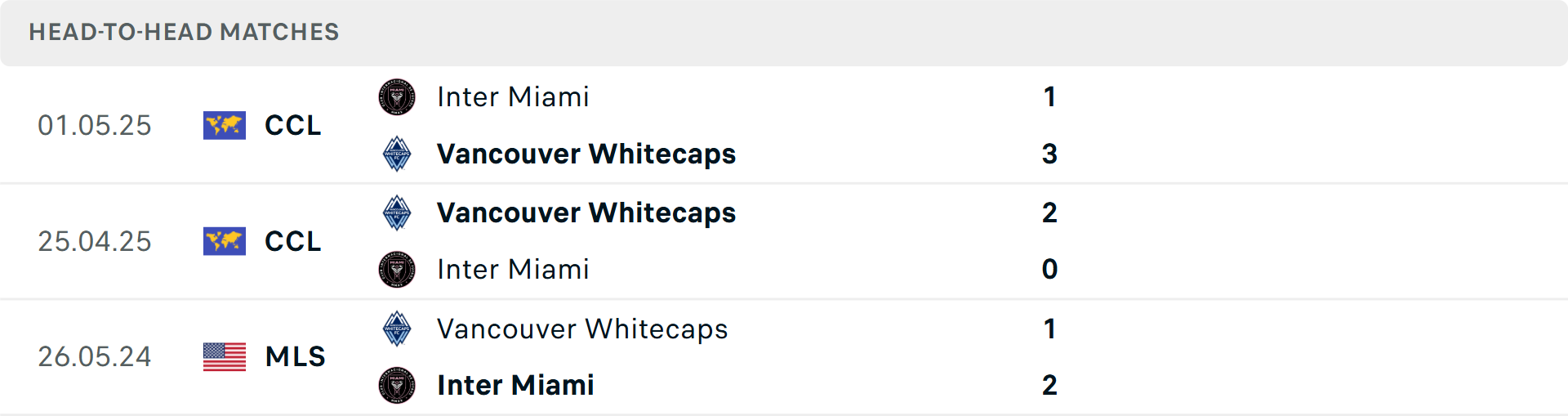Click Inter Miami's score of 0
Screen dimensions: 1568x416
(x=1049, y=270)
